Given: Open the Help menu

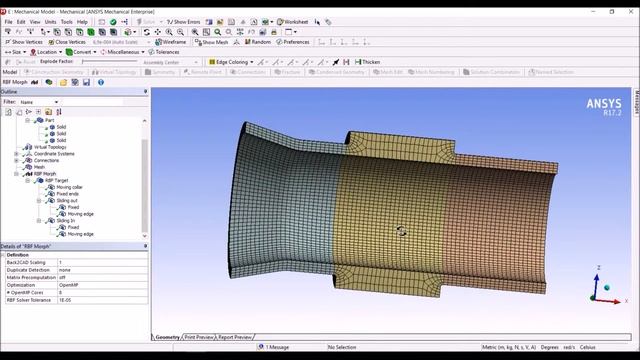Looking at the screenshot, I should click(82, 22).
